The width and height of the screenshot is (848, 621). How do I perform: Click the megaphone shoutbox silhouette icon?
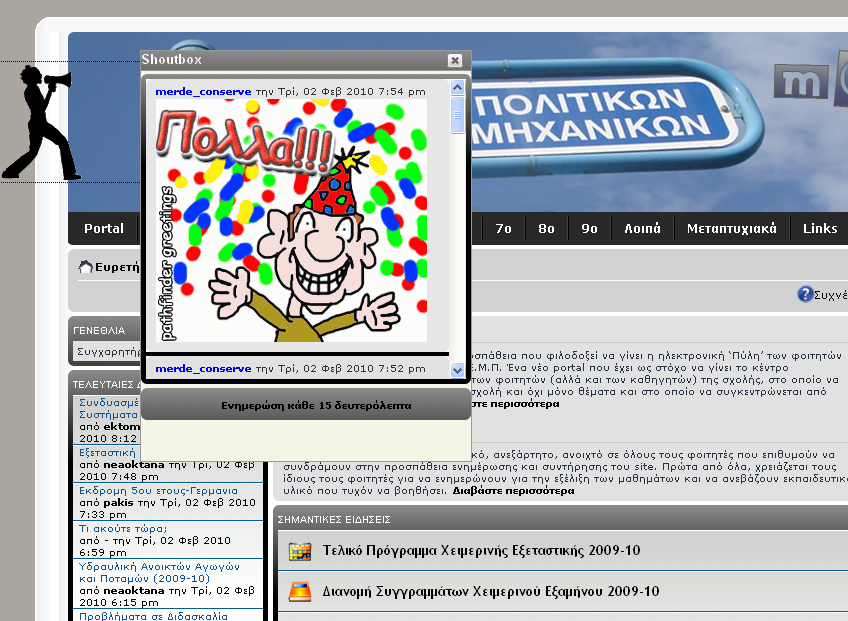tap(42, 120)
